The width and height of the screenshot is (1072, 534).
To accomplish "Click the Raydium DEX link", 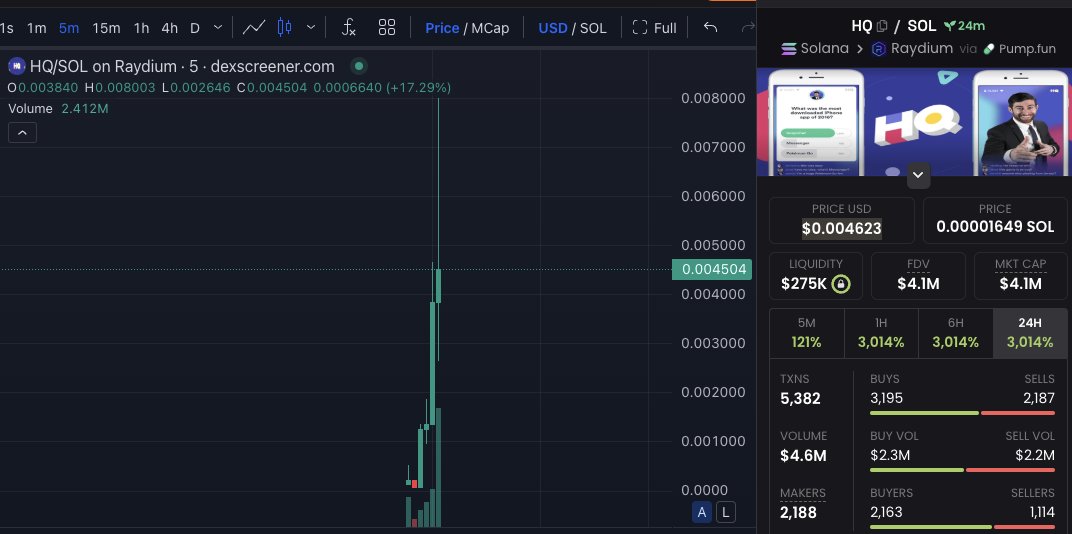I will [911, 49].
